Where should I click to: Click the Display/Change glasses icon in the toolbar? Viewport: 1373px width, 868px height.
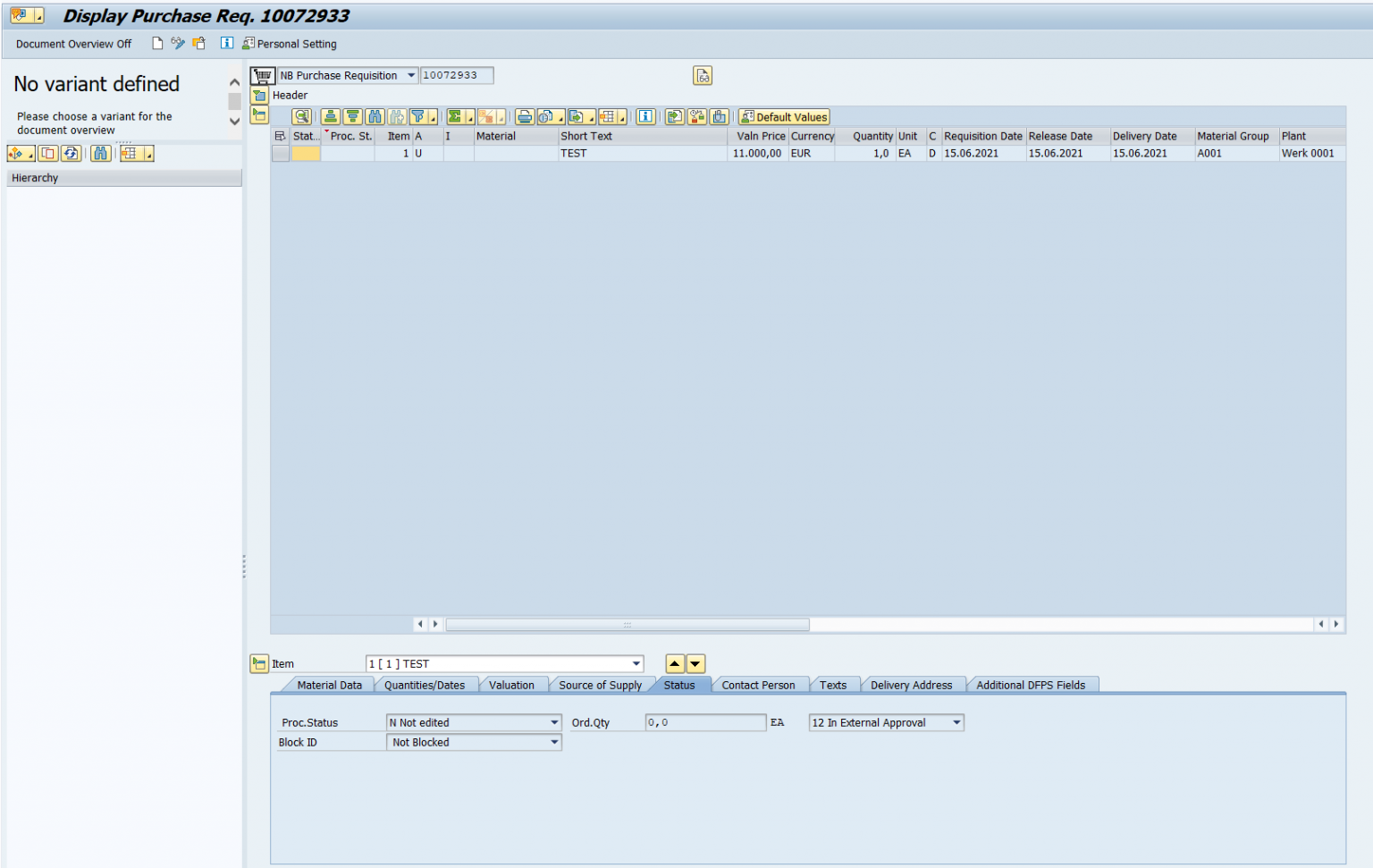pos(178,43)
